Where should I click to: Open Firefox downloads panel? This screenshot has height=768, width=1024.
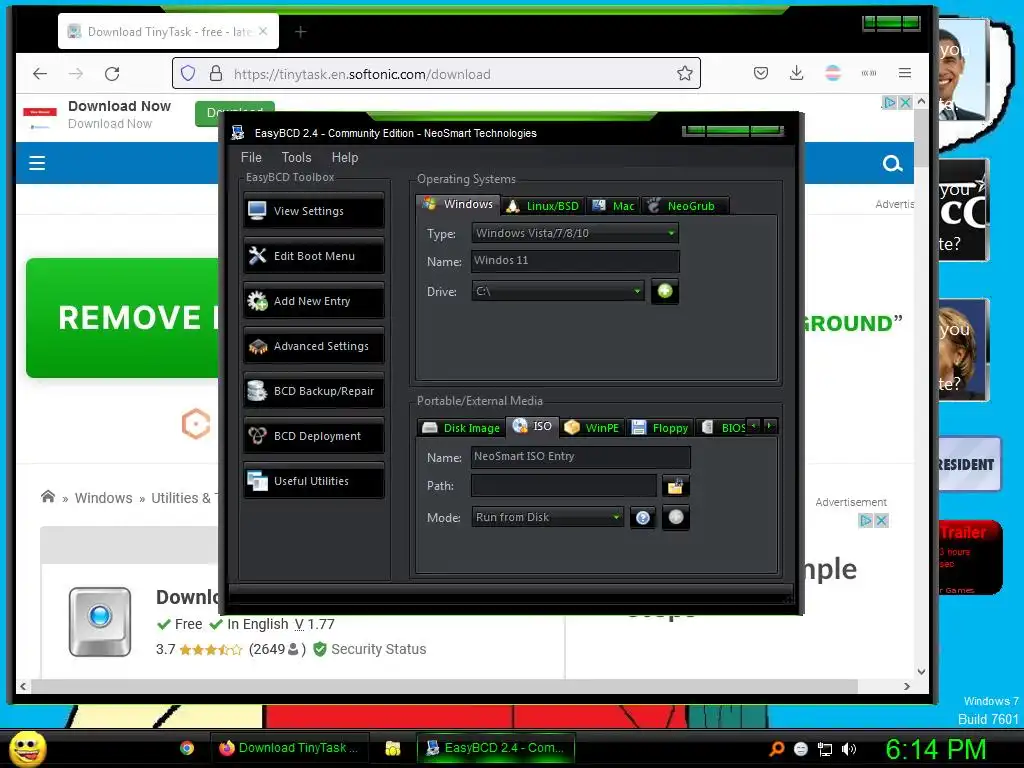[x=797, y=73]
